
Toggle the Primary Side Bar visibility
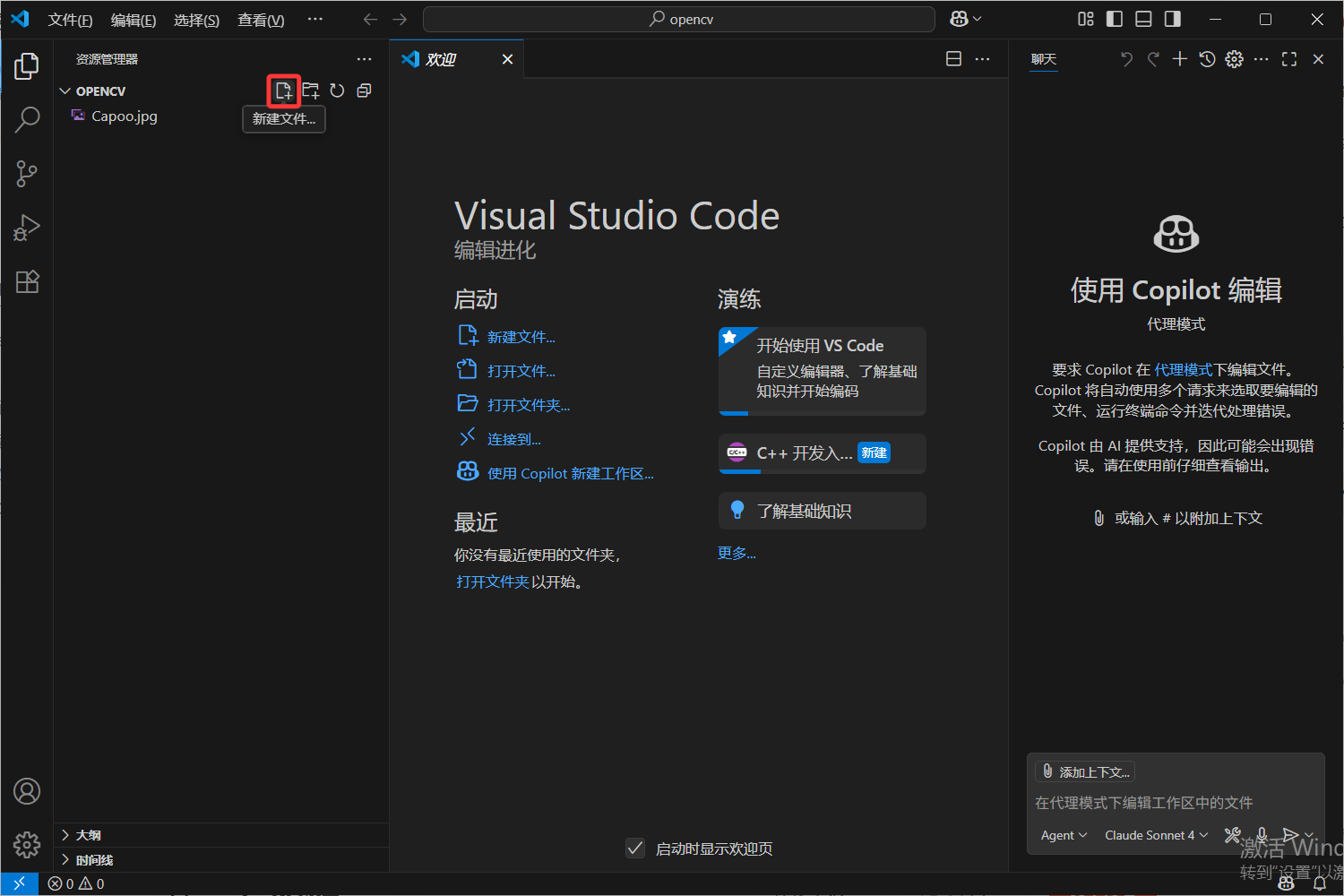1114,18
